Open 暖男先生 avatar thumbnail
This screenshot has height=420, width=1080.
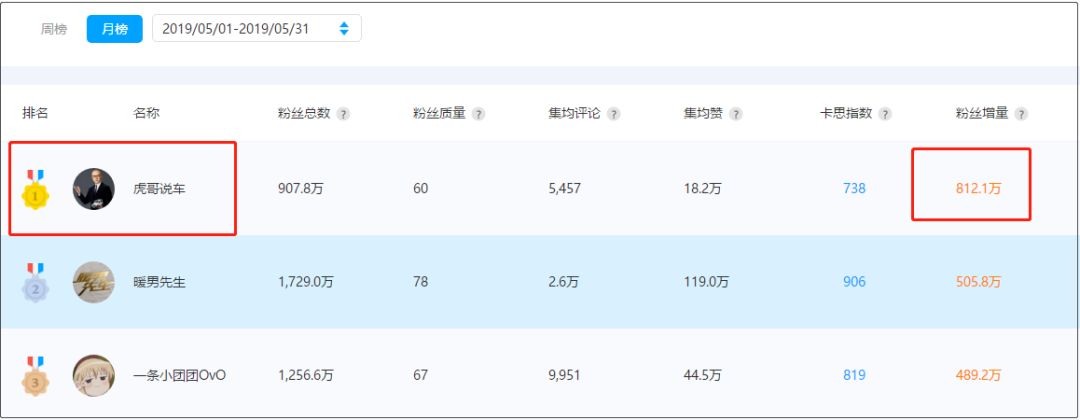[94, 282]
